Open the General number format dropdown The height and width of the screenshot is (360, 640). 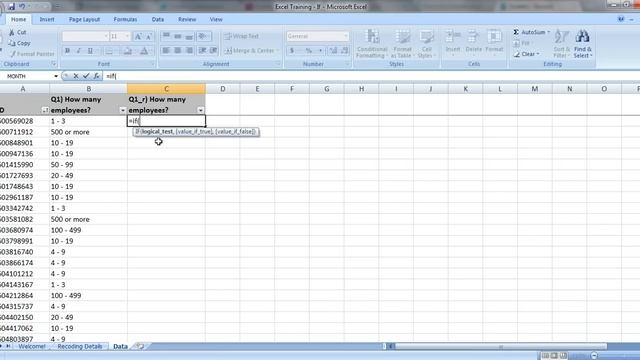[x=345, y=36]
